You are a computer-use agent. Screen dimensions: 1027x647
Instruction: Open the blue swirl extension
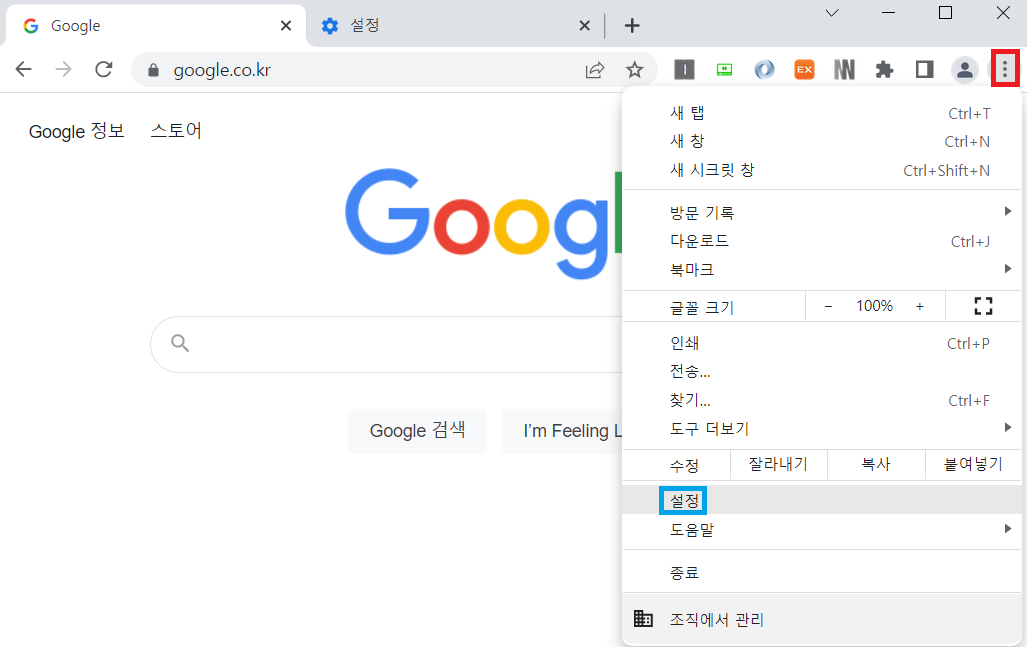pos(764,69)
